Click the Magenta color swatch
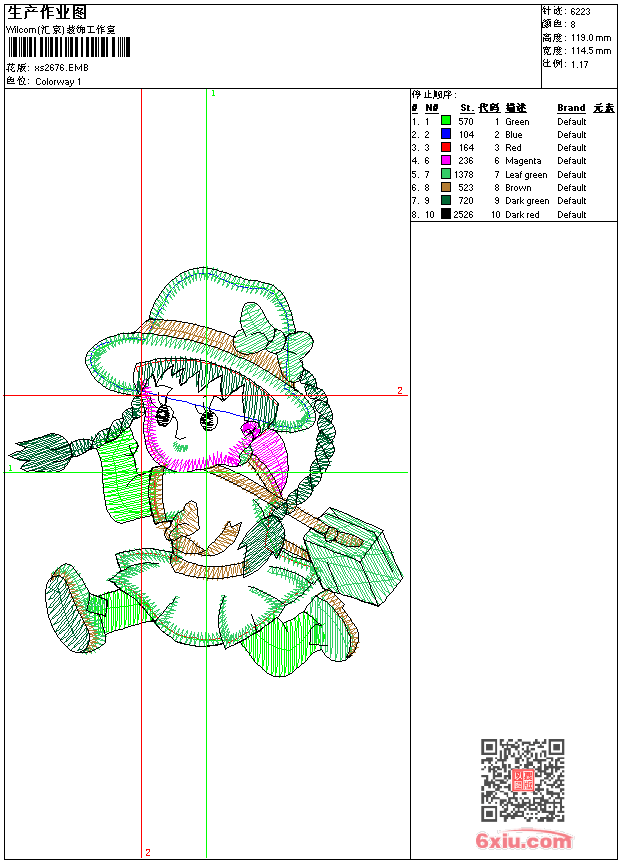 click(x=446, y=160)
